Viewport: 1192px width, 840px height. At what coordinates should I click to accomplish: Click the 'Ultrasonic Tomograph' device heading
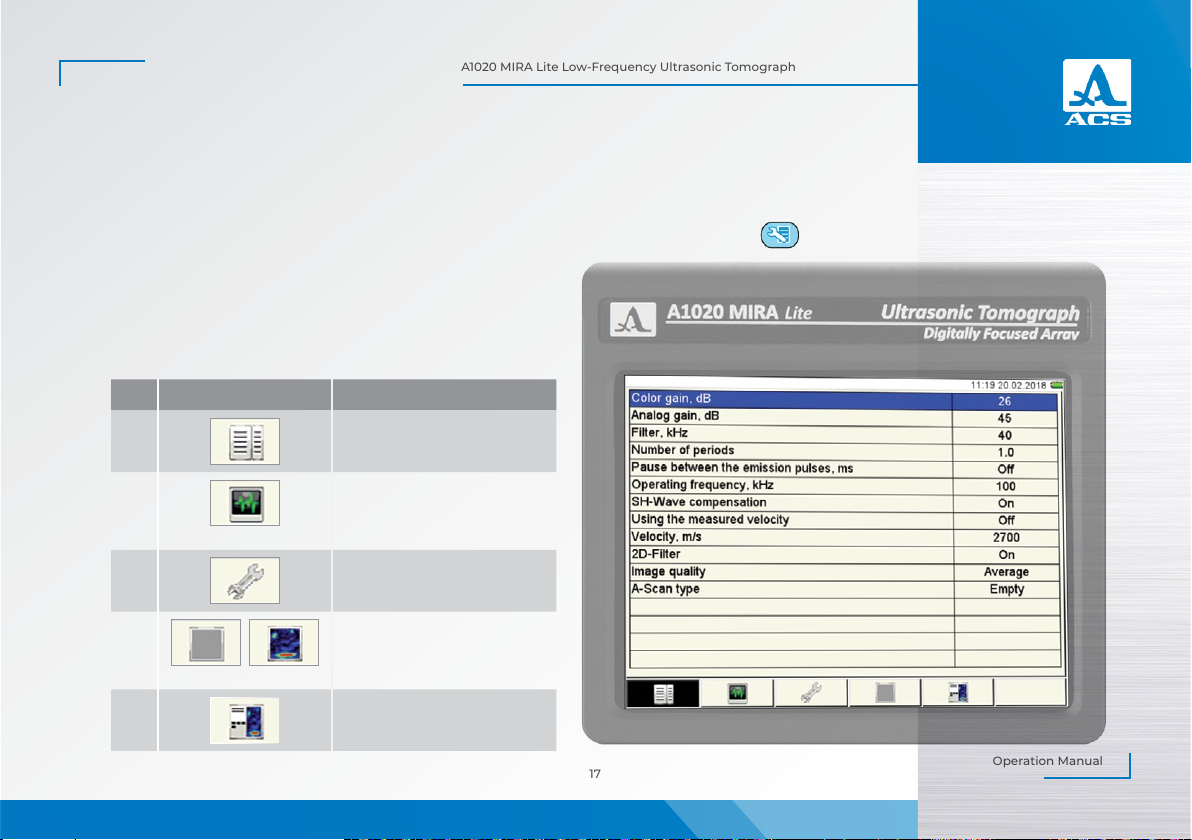pyautogui.click(x=980, y=312)
